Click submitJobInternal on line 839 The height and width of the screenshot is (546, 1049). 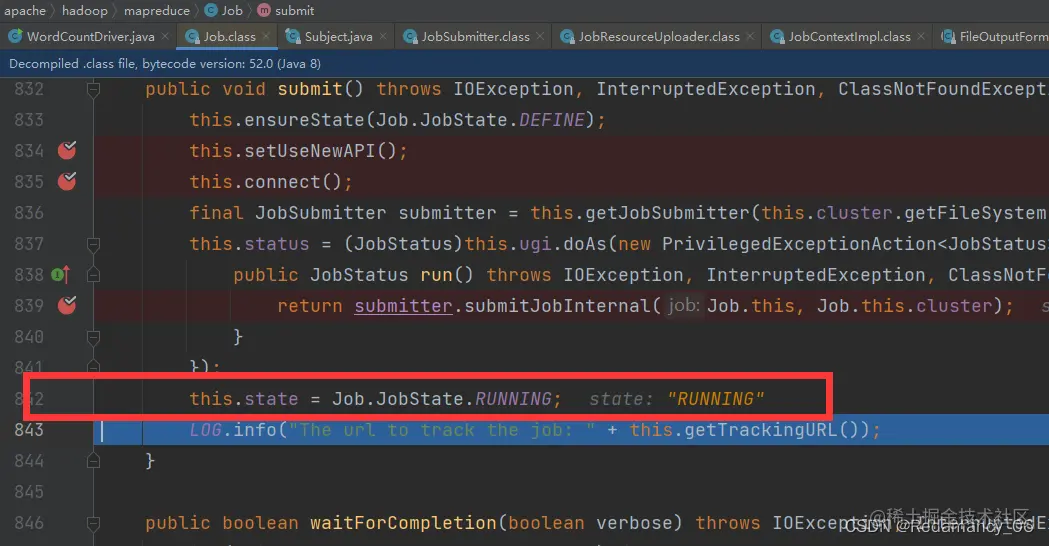[x=557, y=306]
